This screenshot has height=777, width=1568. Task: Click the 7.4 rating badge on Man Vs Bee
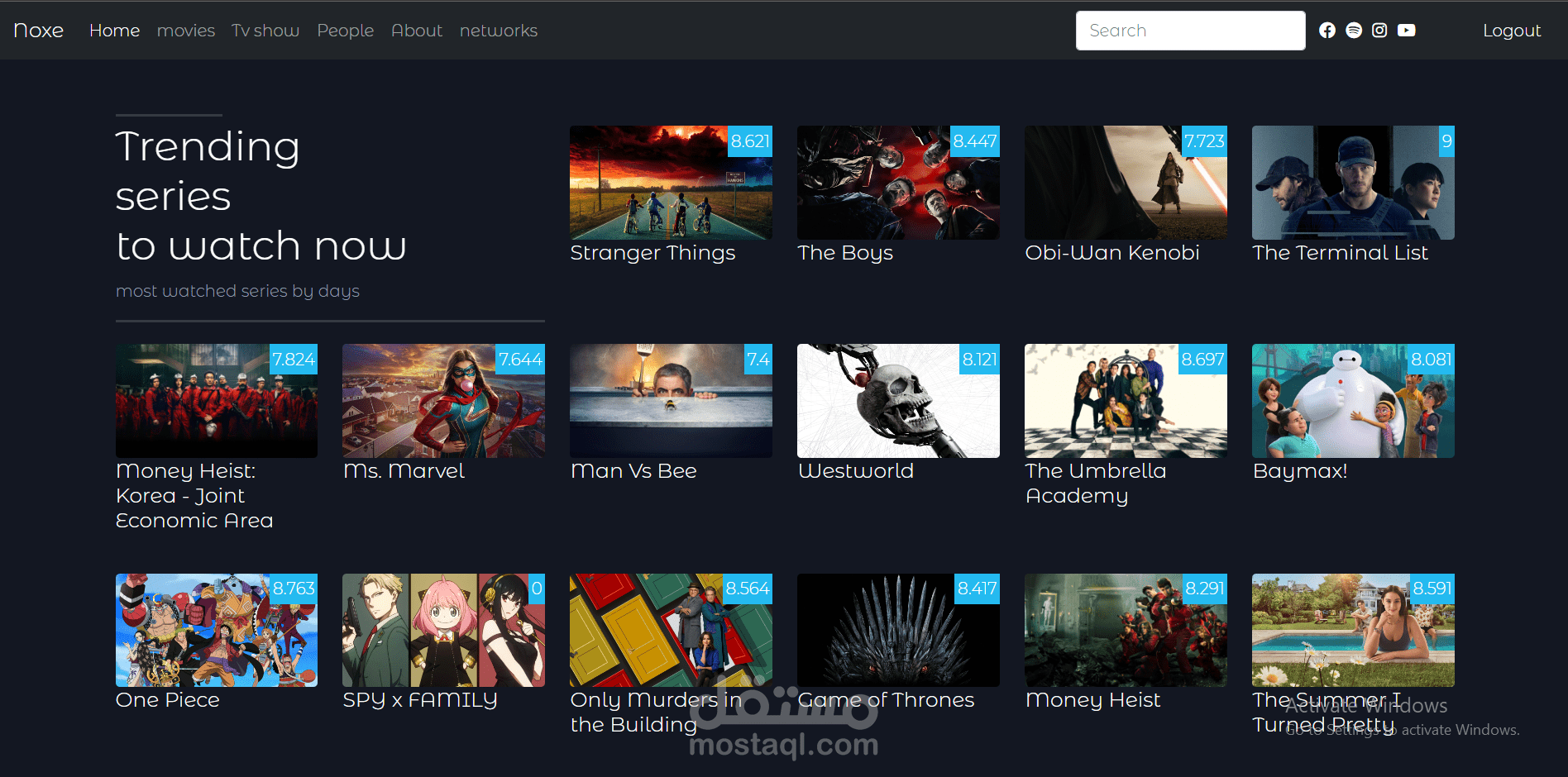click(x=758, y=360)
